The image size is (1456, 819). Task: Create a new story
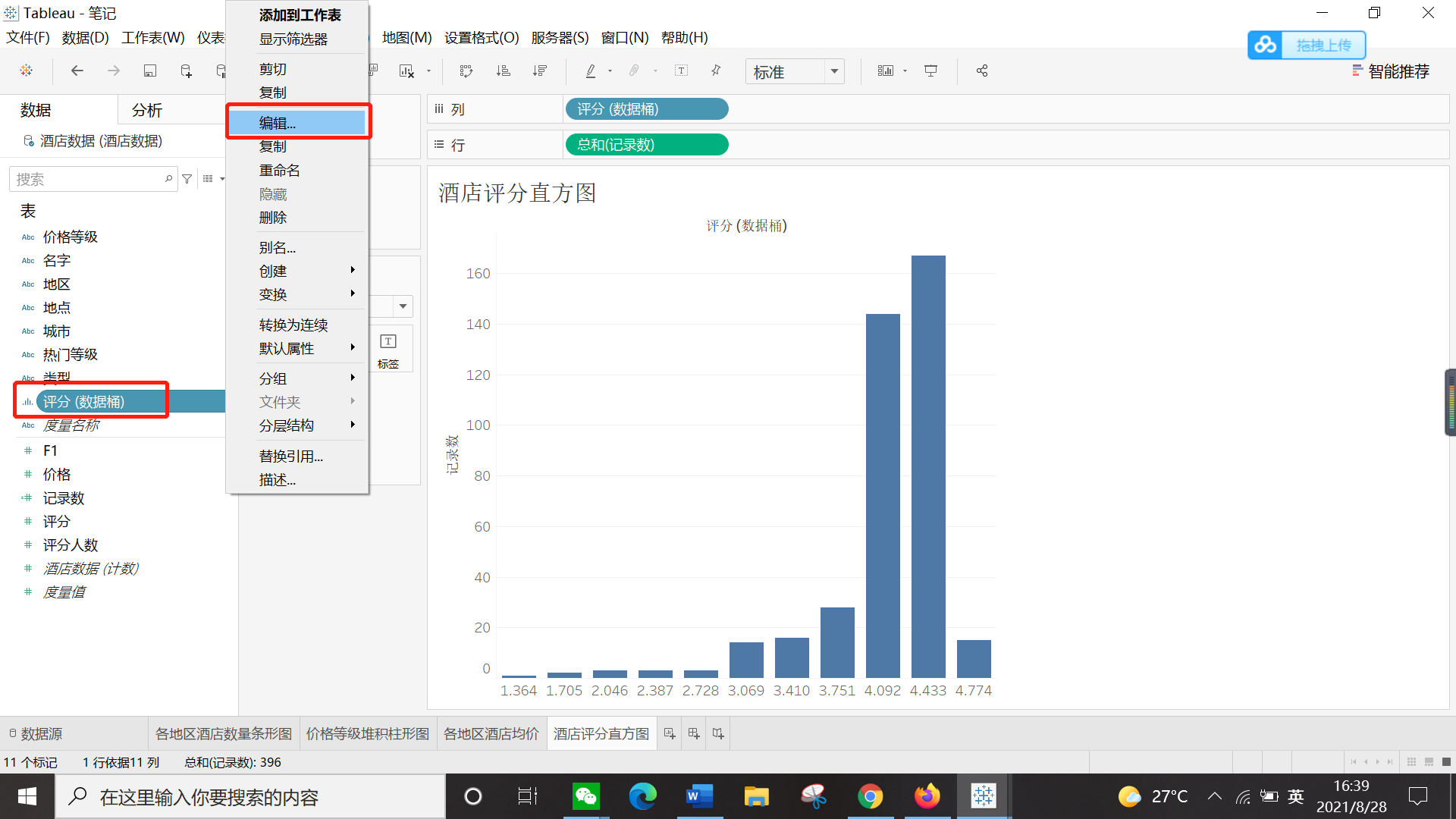[x=717, y=733]
